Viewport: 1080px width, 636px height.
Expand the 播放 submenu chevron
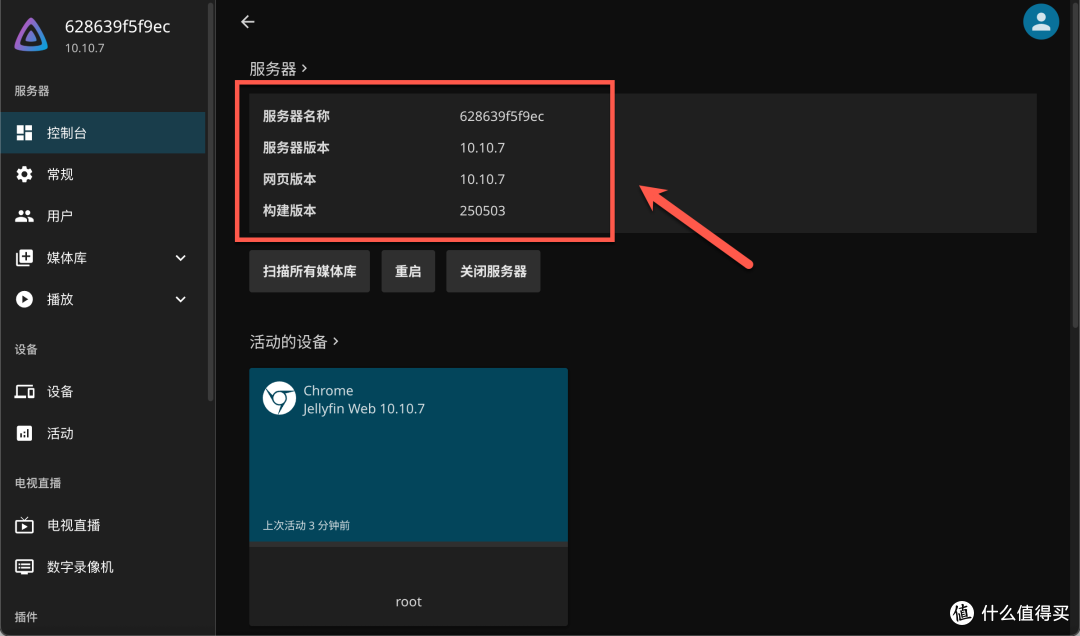tap(180, 299)
